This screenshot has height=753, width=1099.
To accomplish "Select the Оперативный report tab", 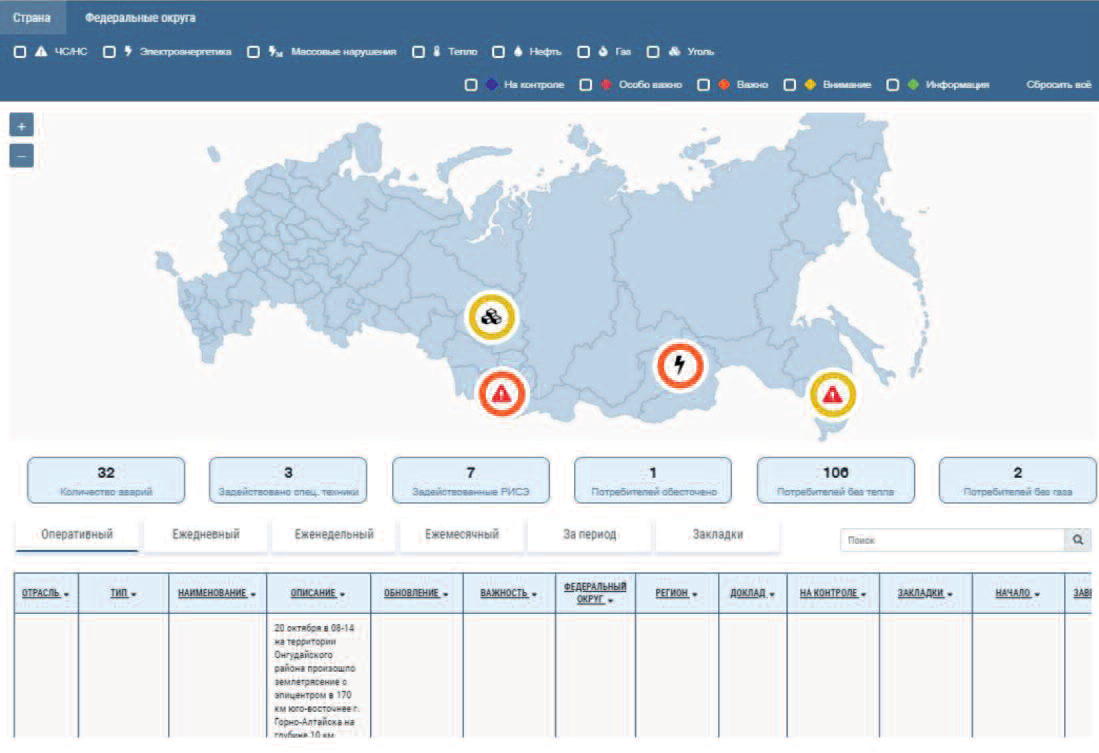I will coord(77,535).
